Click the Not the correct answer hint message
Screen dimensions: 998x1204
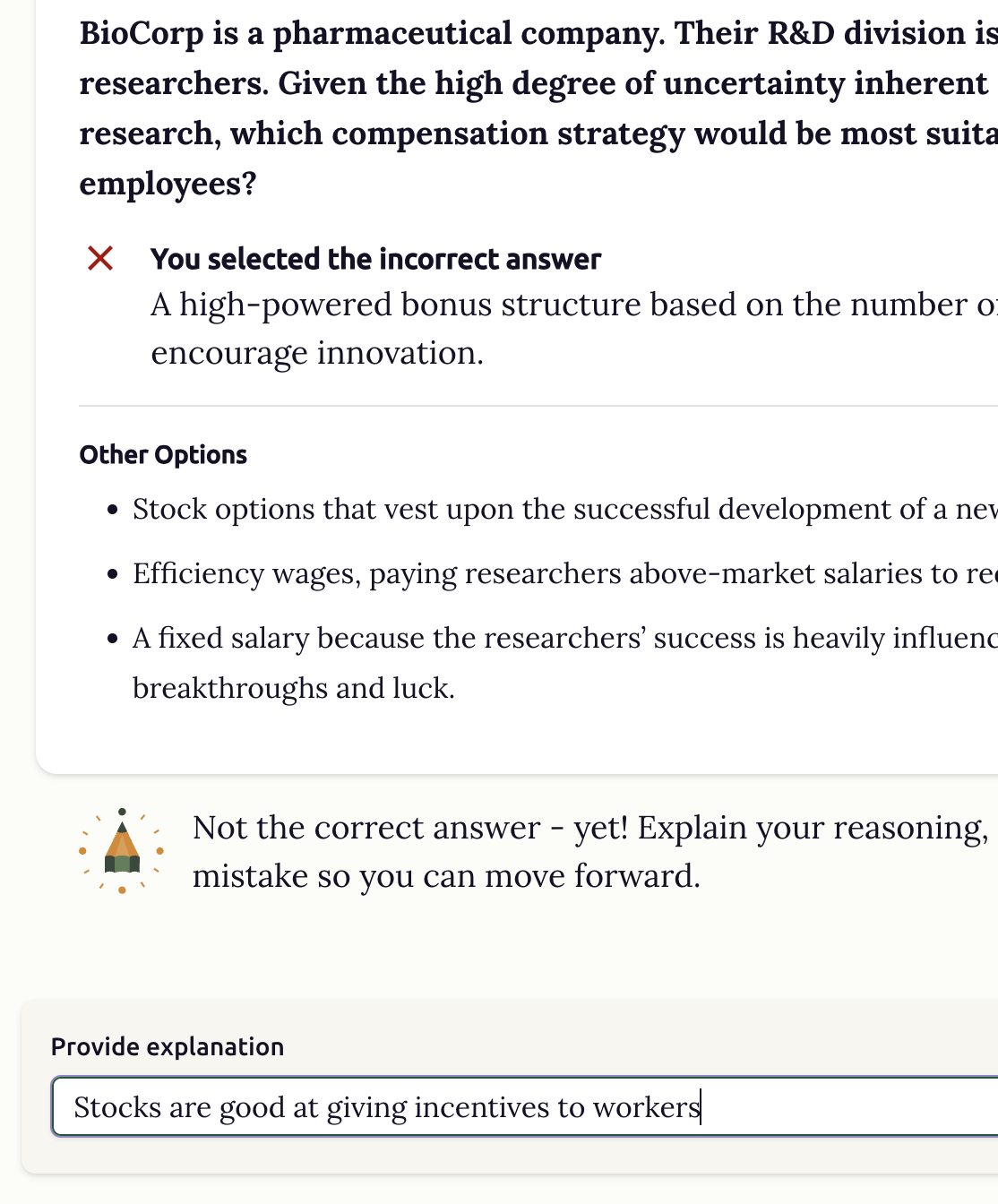click(x=591, y=828)
